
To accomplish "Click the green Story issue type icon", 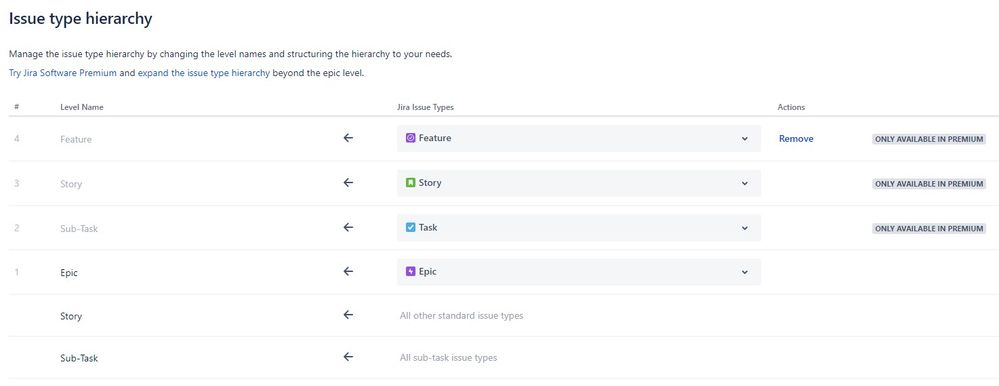I will pyautogui.click(x=410, y=183).
